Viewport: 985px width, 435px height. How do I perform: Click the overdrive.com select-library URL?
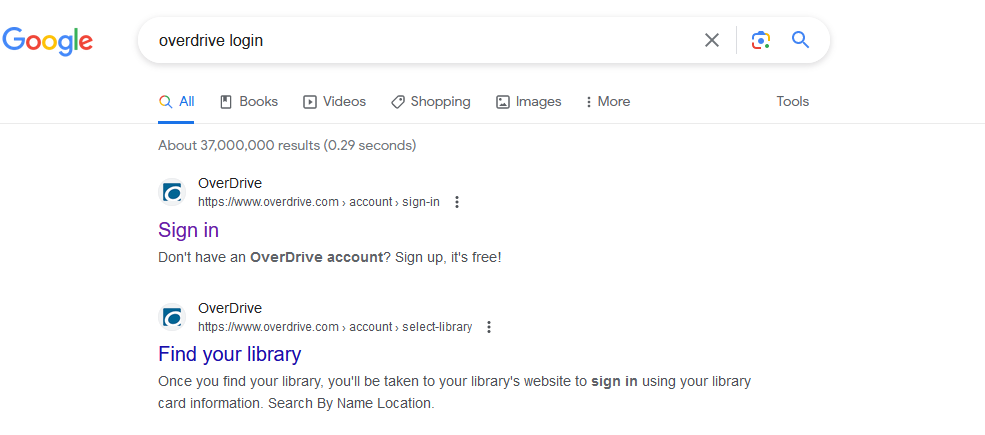(334, 327)
